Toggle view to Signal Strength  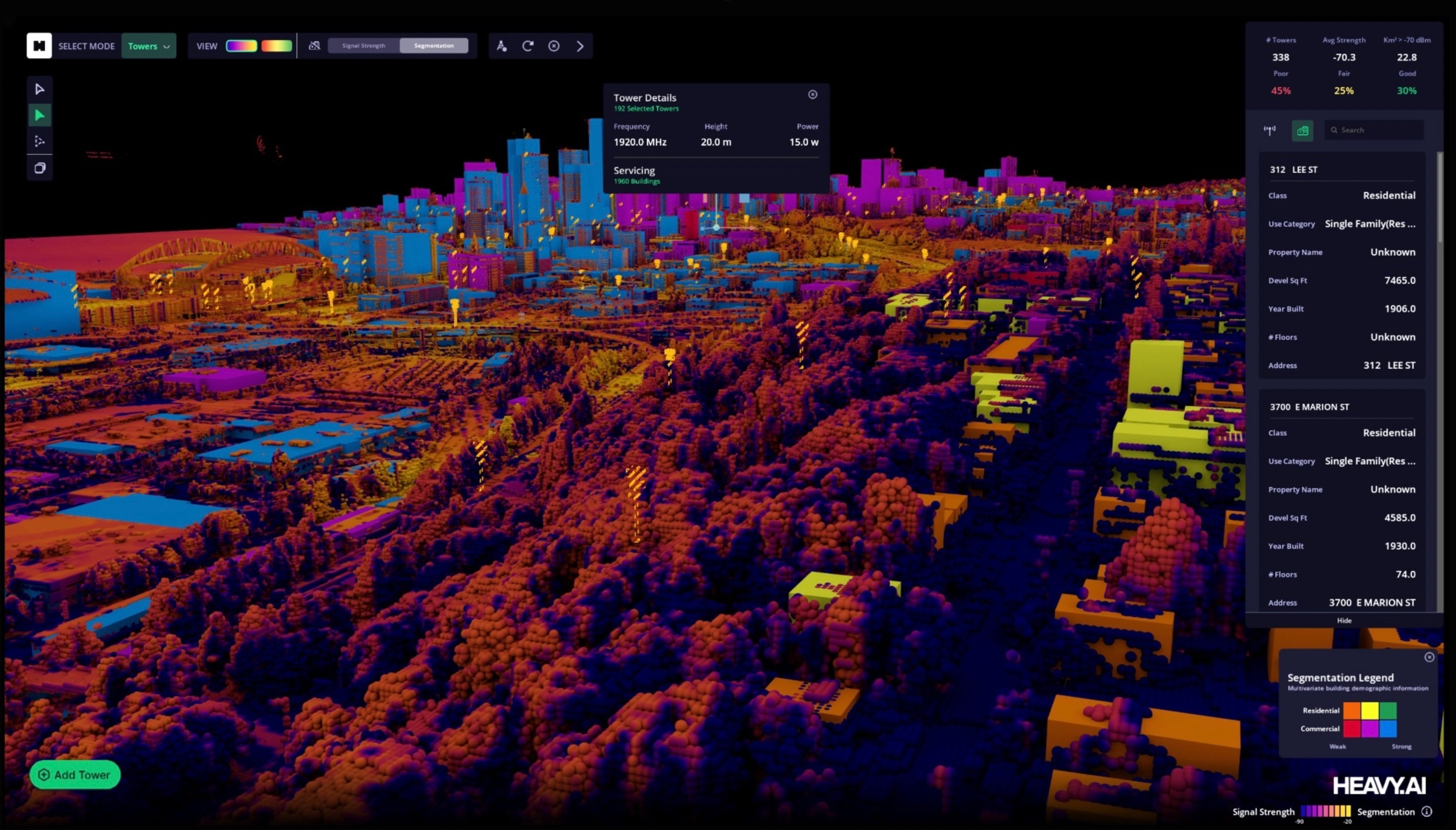[x=363, y=46]
